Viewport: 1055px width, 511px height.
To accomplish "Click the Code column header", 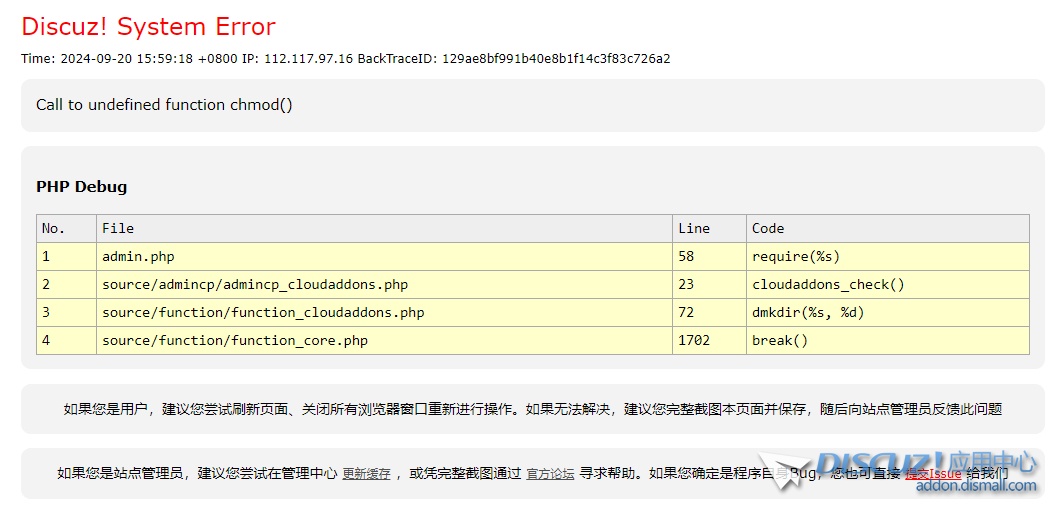I will click(768, 229).
